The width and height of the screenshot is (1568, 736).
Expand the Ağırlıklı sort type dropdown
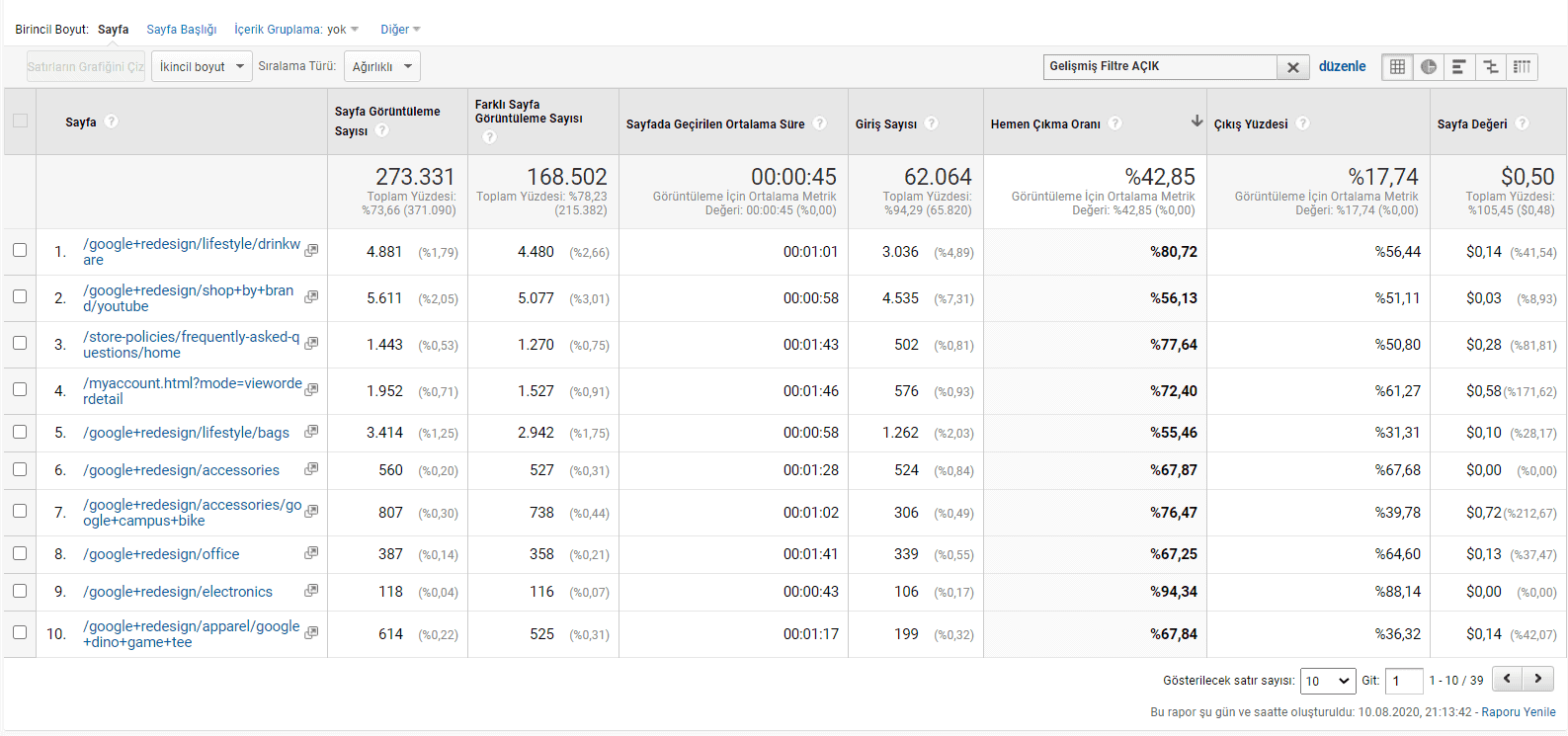coord(382,66)
